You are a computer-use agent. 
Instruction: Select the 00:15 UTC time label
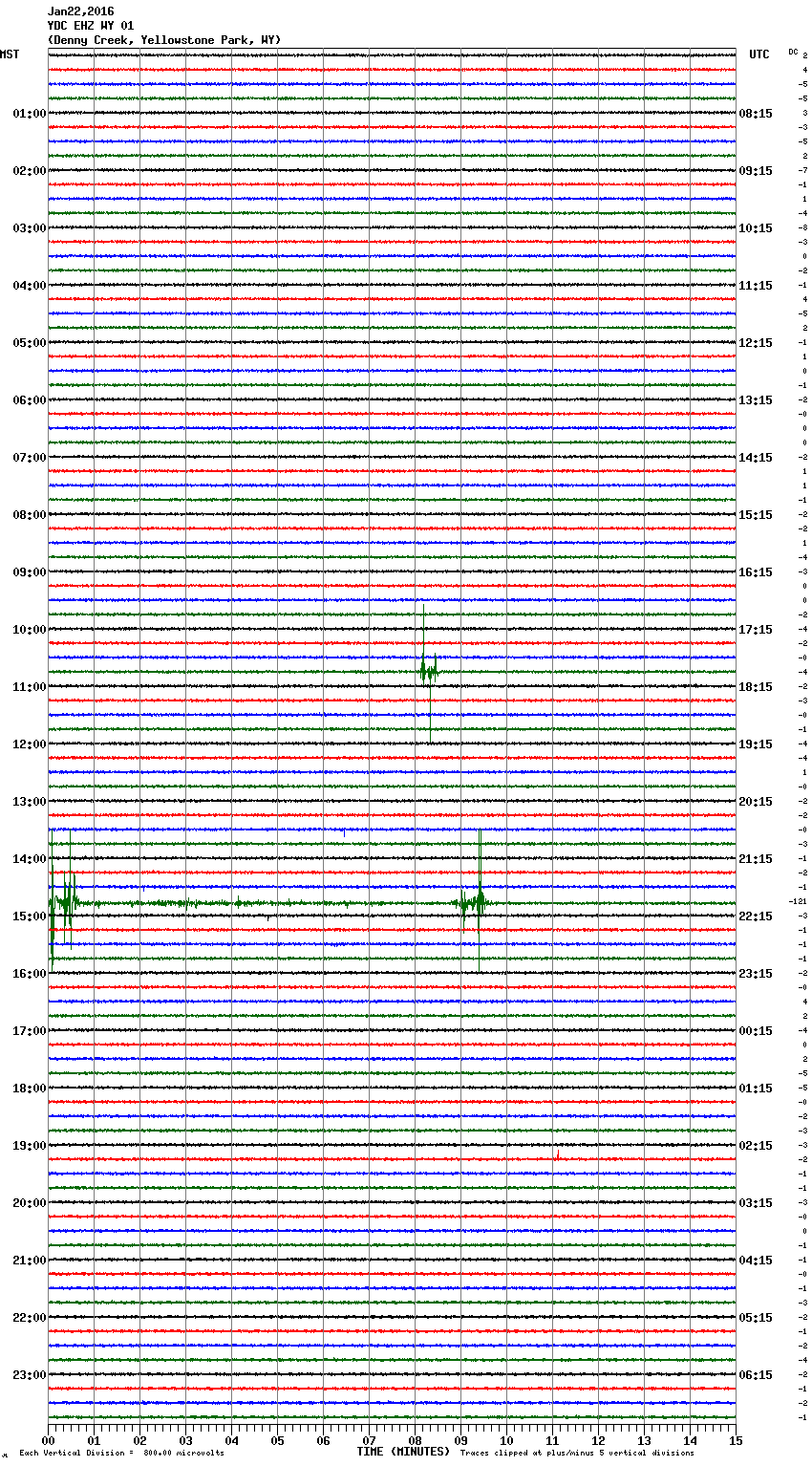click(x=756, y=1031)
